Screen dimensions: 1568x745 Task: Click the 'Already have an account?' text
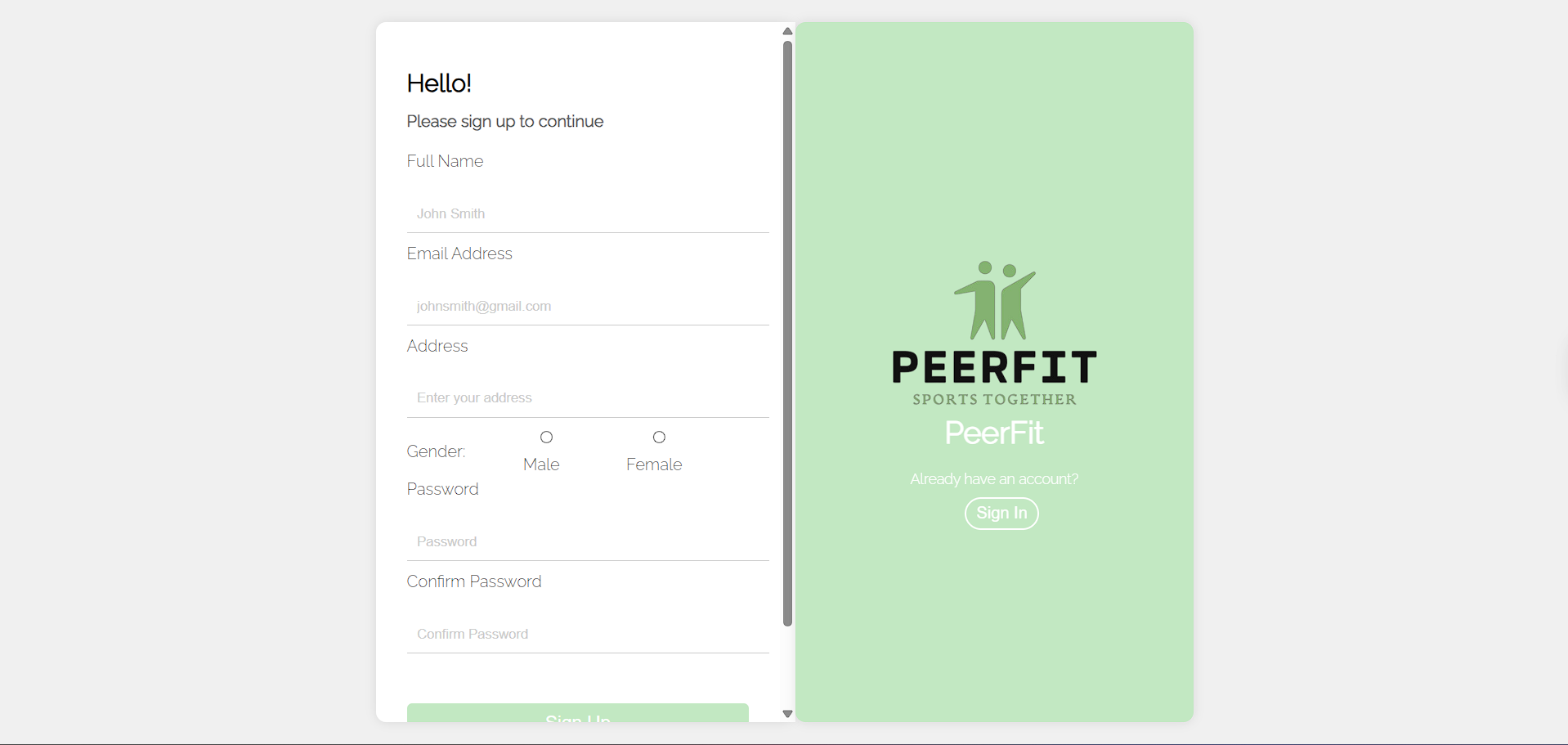point(994,479)
